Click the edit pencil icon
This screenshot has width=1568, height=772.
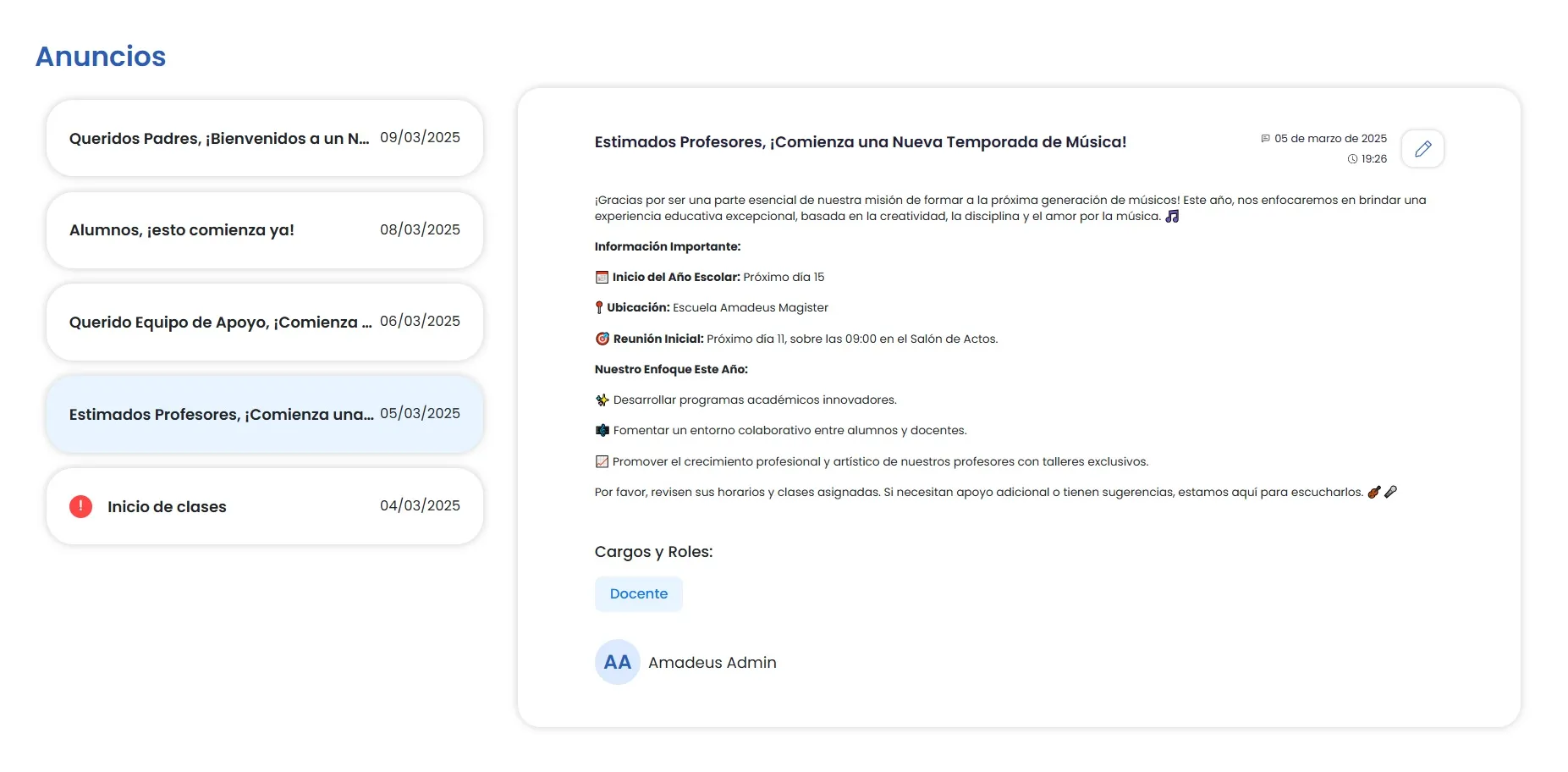click(1422, 148)
